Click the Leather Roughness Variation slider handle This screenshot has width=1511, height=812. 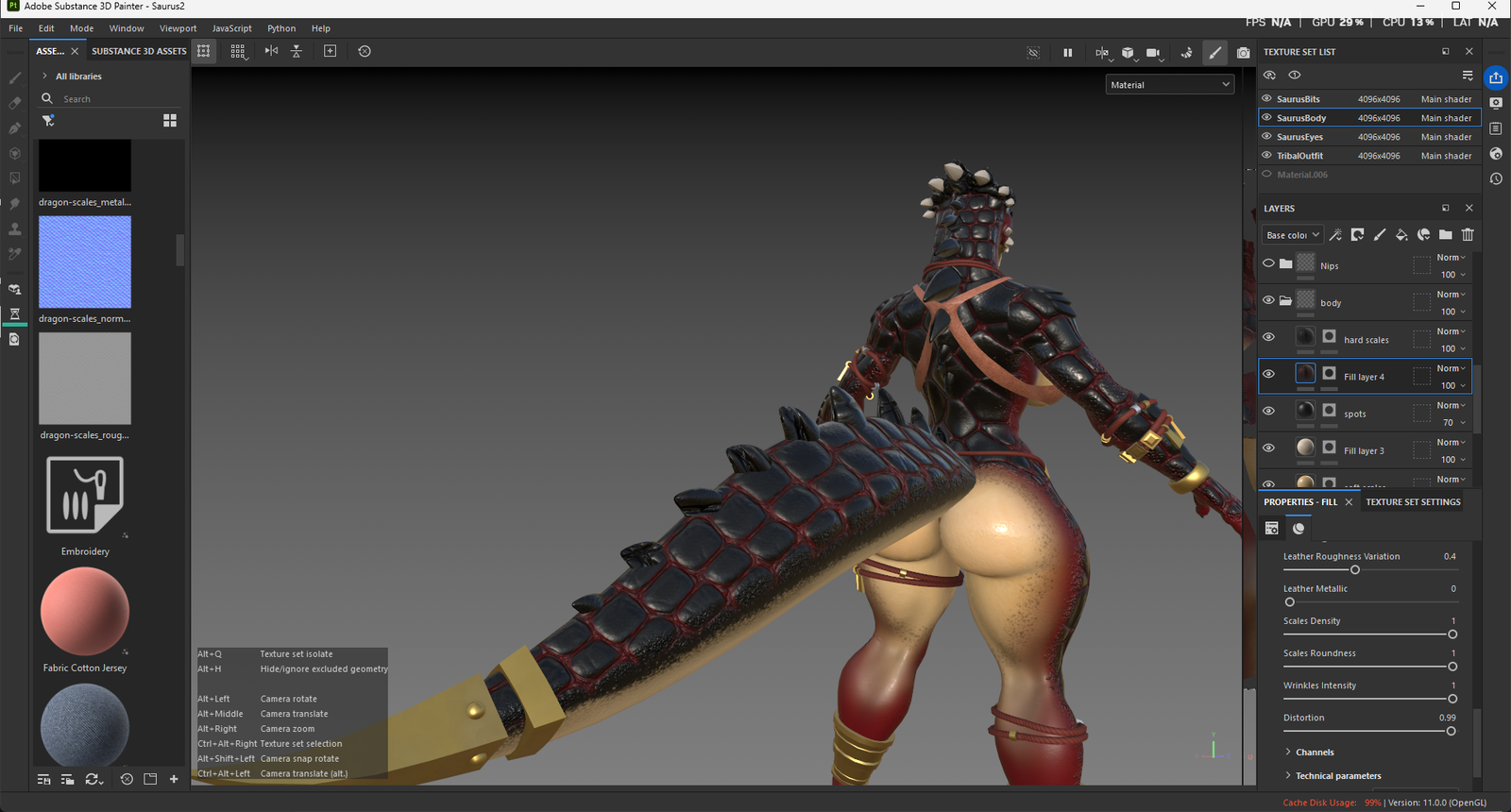[x=1355, y=570]
